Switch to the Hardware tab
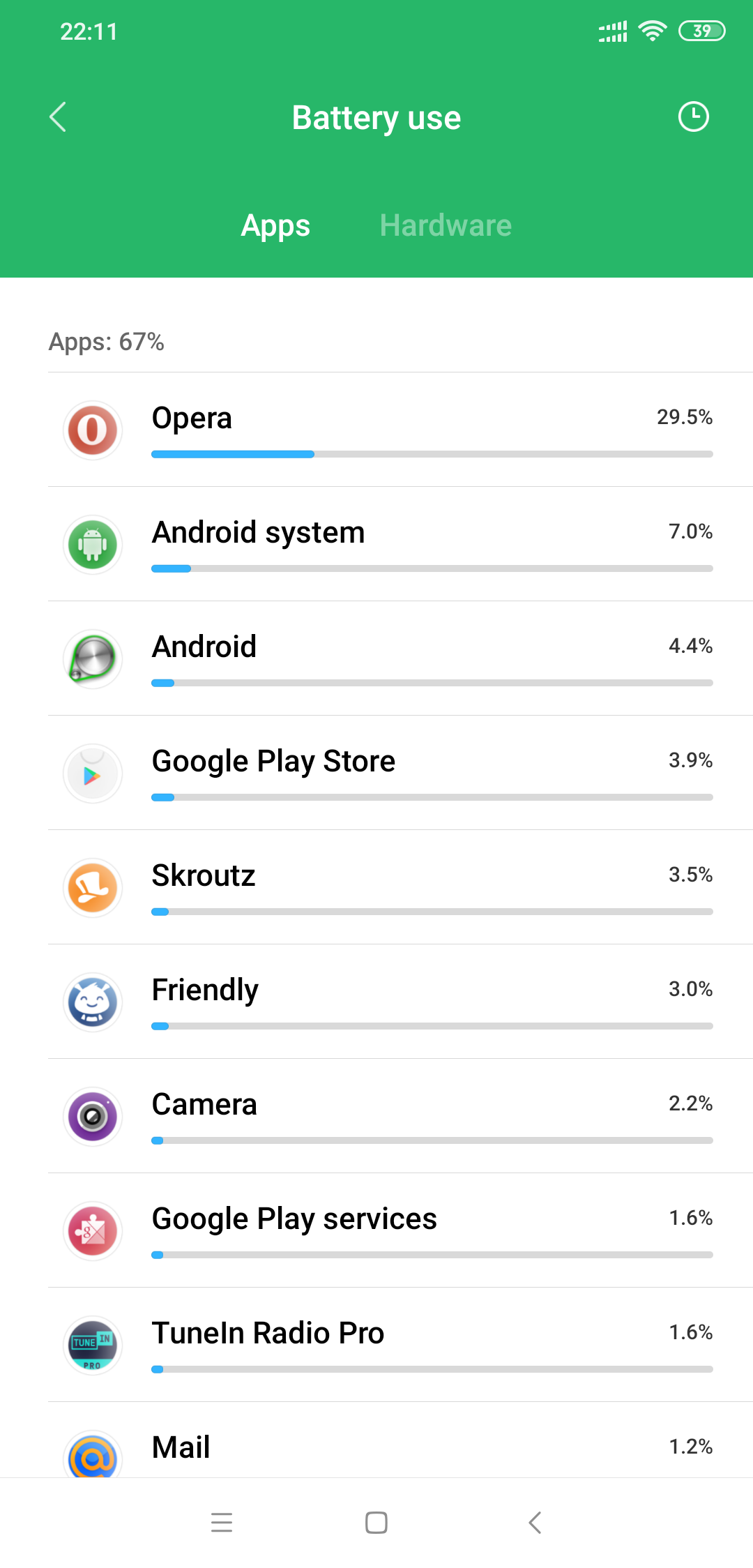The image size is (753, 1568). point(446,225)
